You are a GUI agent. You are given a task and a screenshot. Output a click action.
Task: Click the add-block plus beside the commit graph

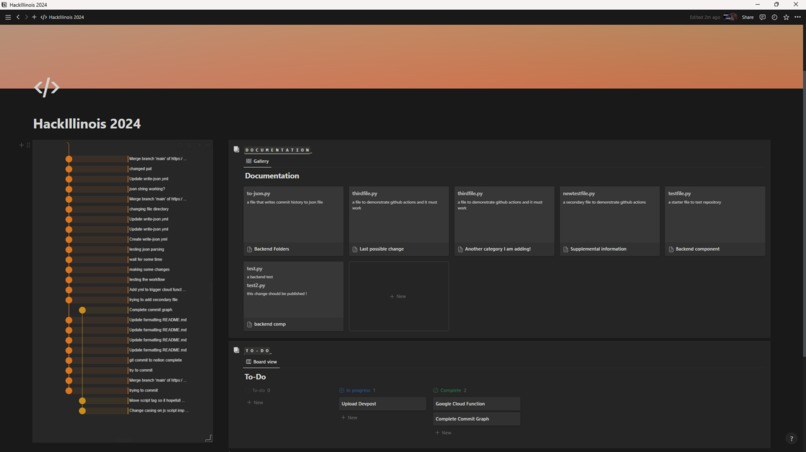coord(21,145)
